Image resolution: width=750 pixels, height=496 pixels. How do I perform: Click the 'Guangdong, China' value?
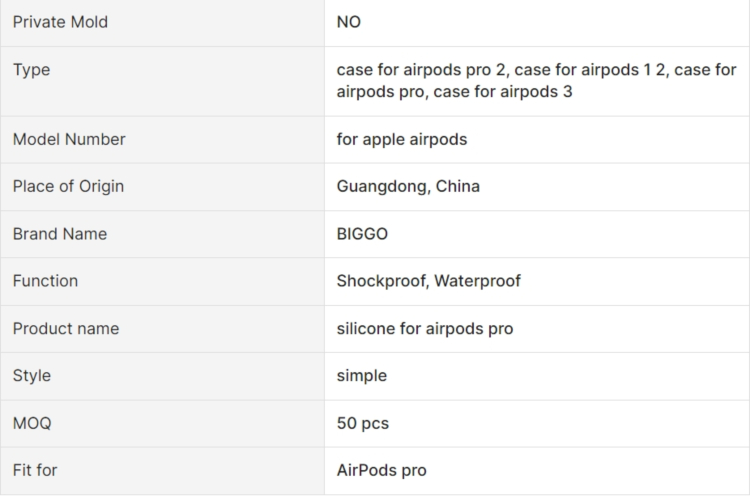pyautogui.click(x=408, y=186)
